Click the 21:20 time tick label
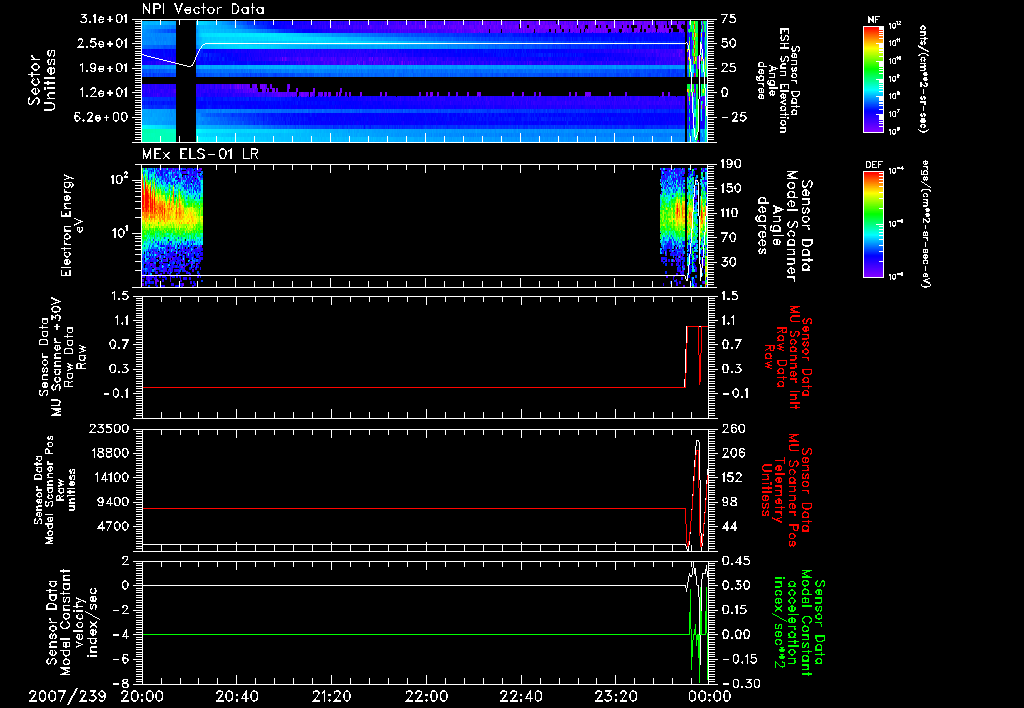1024x708 pixels. (x=331, y=696)
